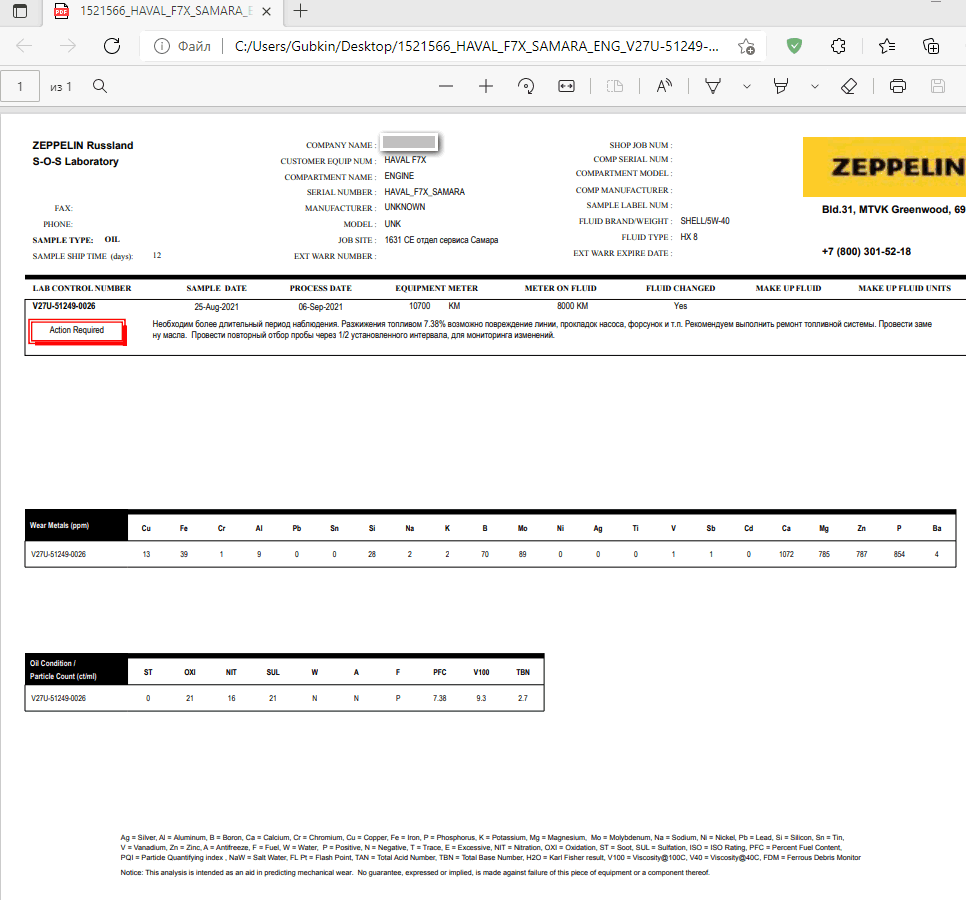The width and height of the screenshot is (966, 900).
Task: Click the phone number +7 (800) 301-52-18
Action: [x=866, y=251]
